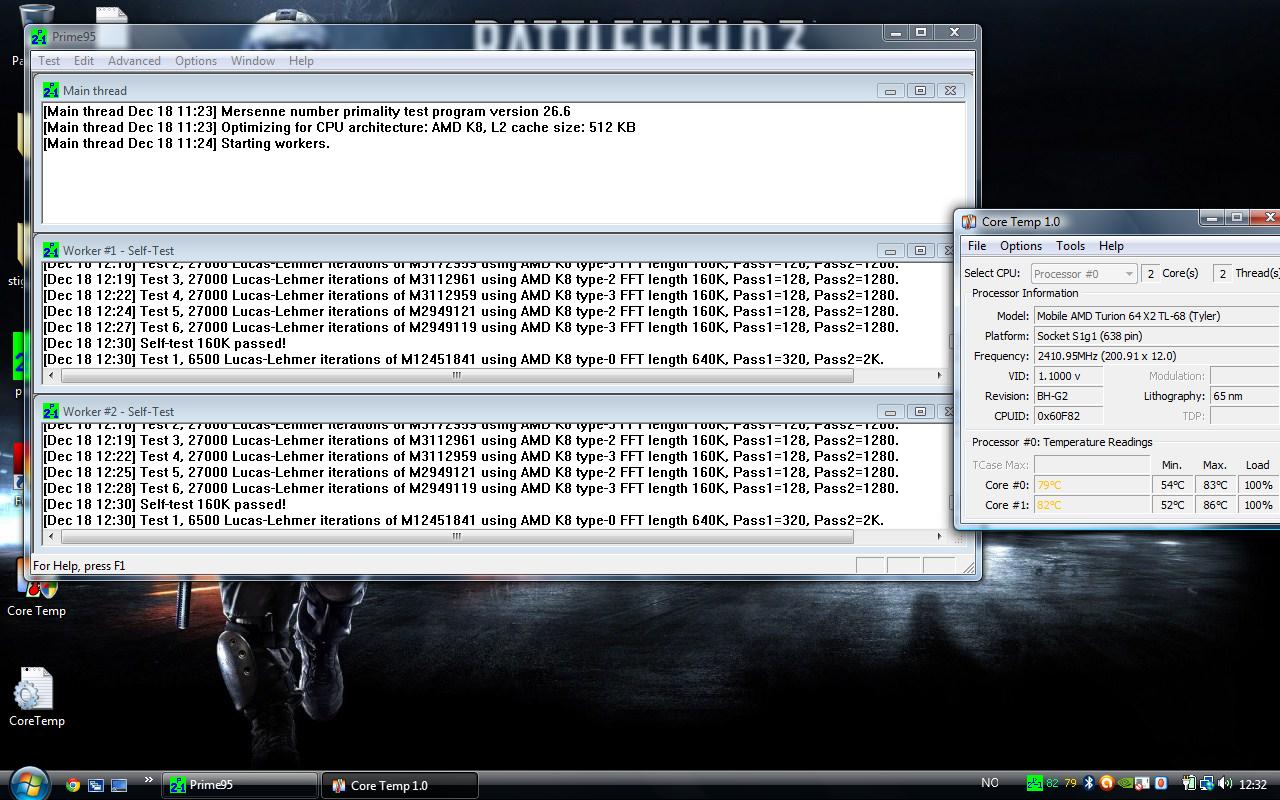Open the CoreTemp settings file desktop icon
1280x800 pixels.
click(x=36, y=697)
